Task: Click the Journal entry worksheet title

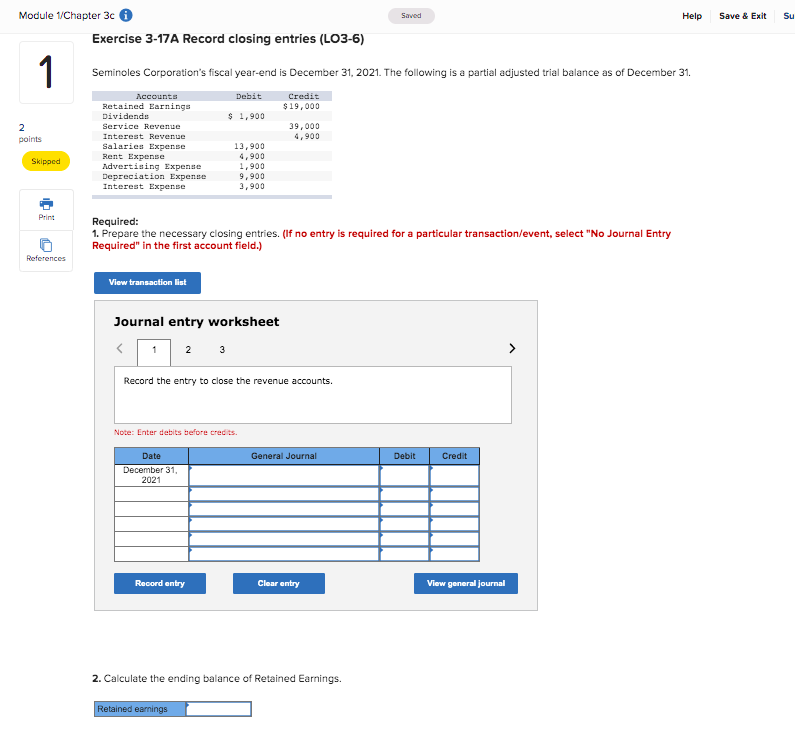Action: [196, 322]
